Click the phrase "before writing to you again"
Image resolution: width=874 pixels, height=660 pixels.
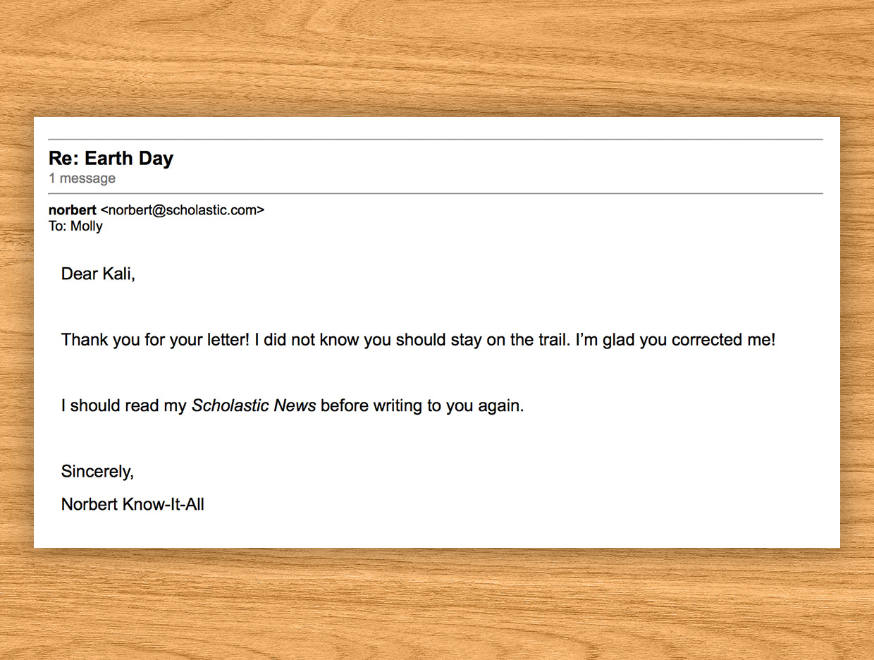click(421, 406)
